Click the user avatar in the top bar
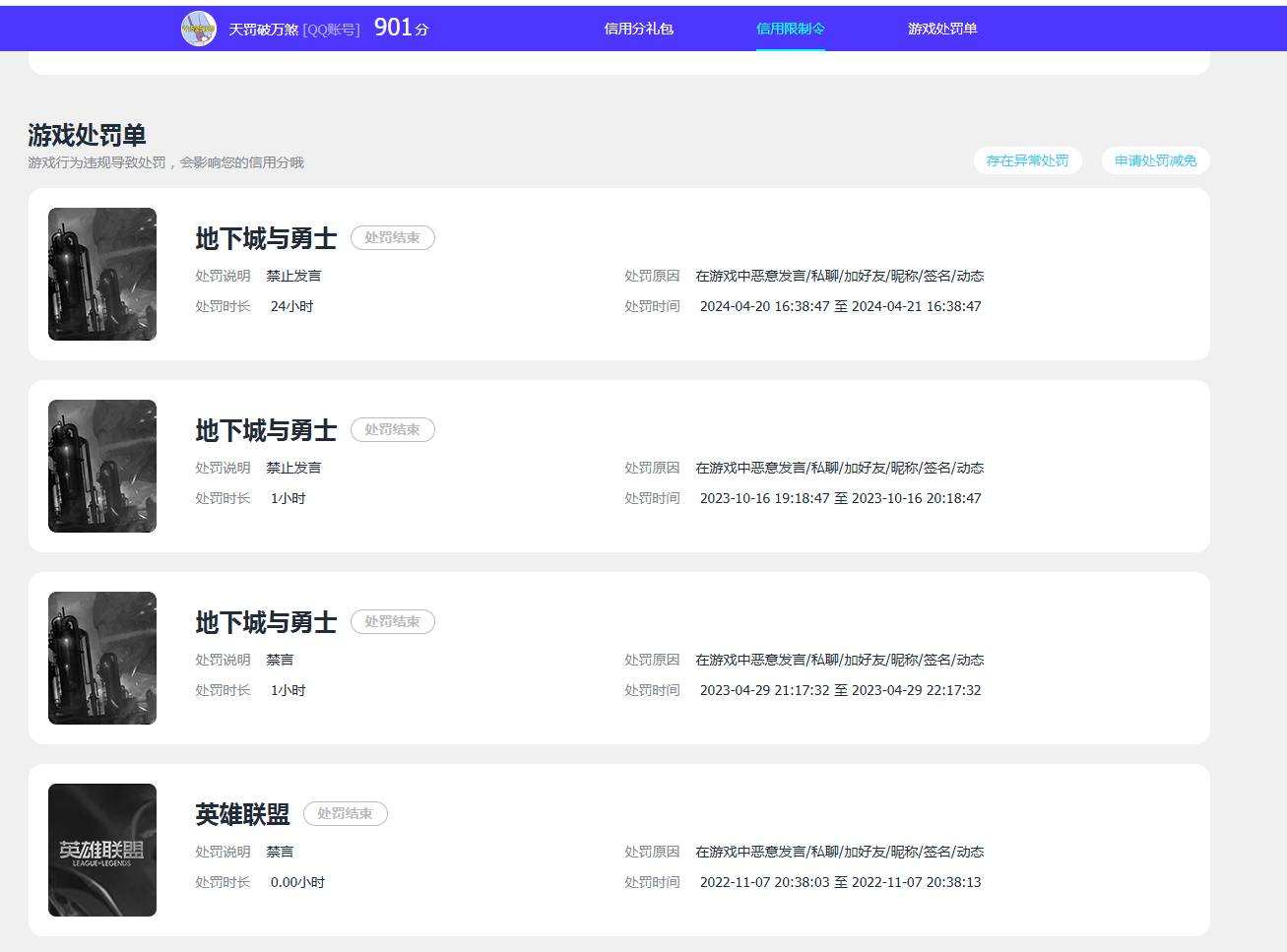The width and height of the screenshot is (1287, 952). 199,29
